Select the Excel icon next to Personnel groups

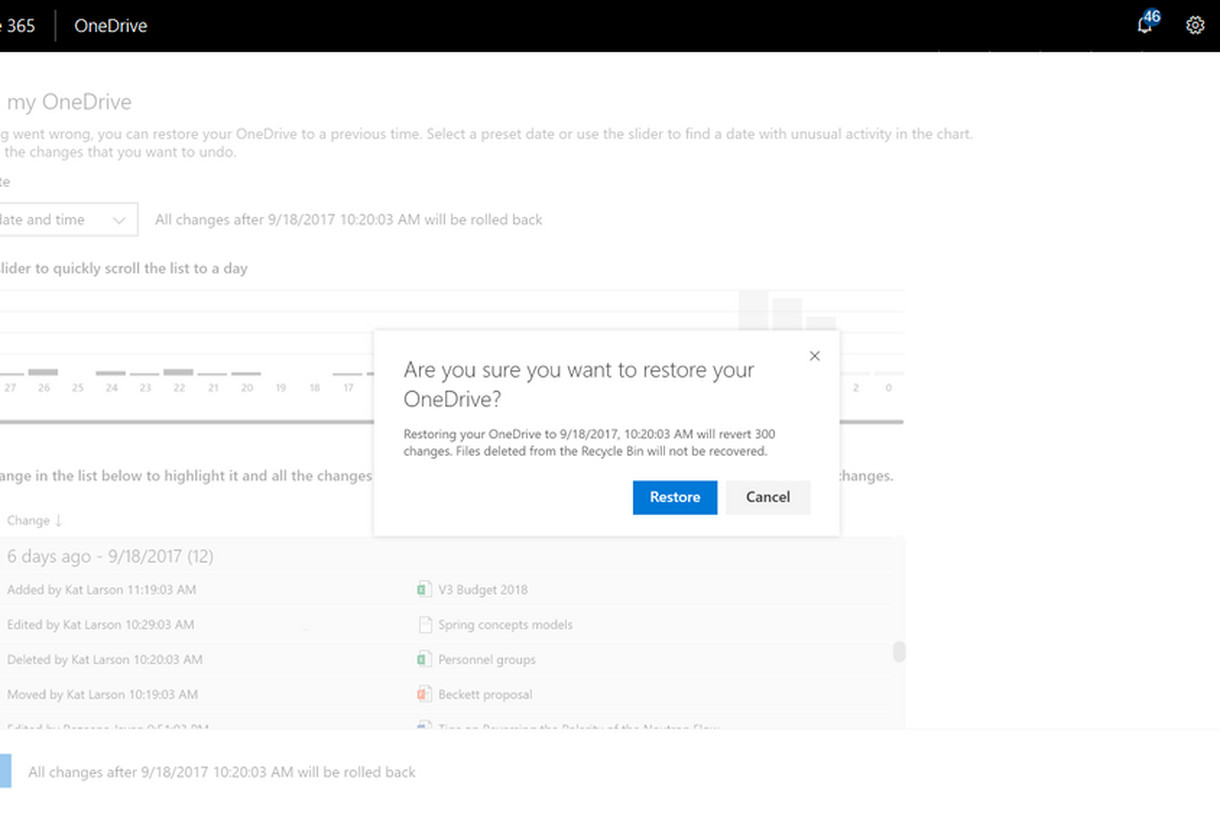pos(424,659)
